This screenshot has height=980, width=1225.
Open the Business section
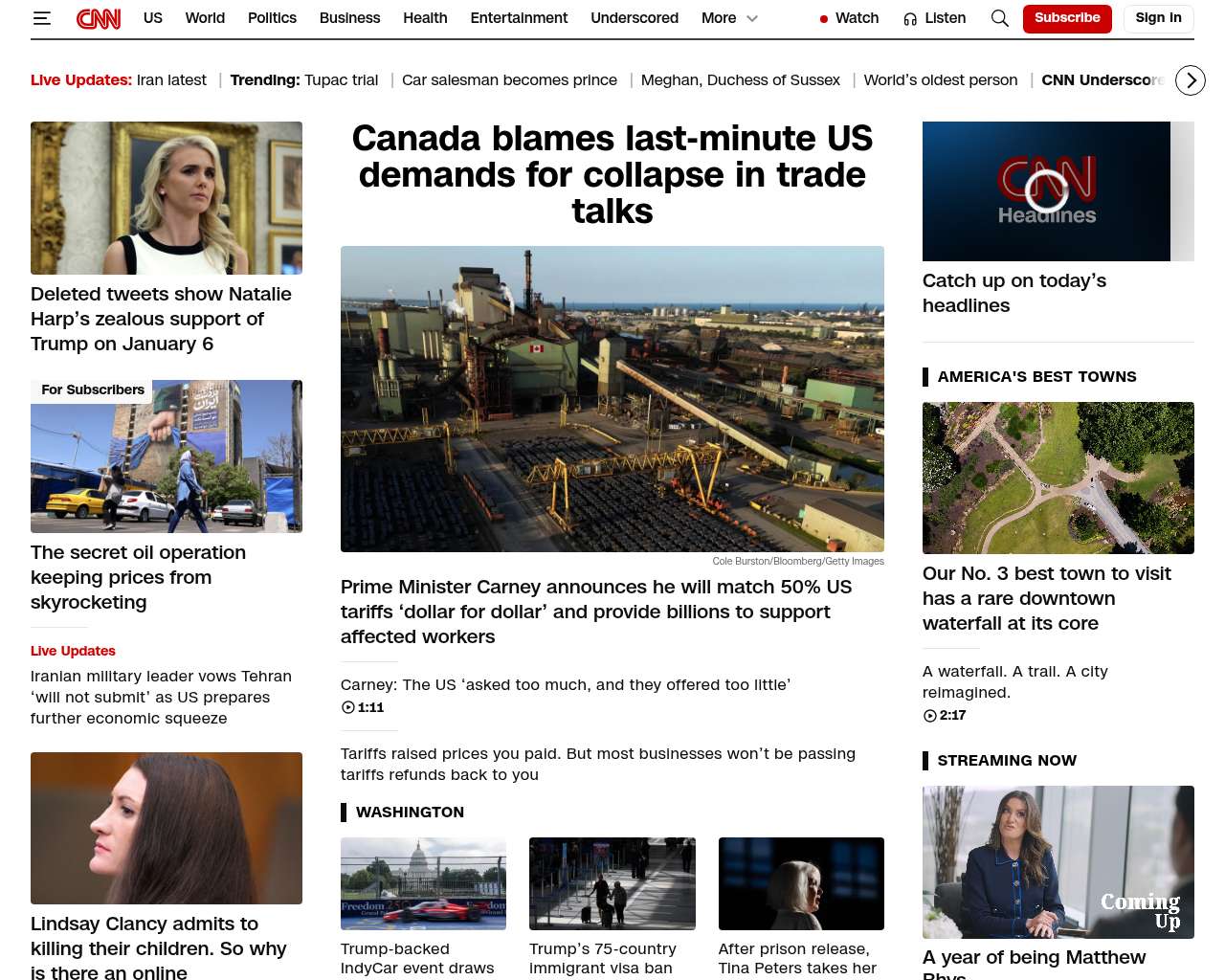[349, 18]
